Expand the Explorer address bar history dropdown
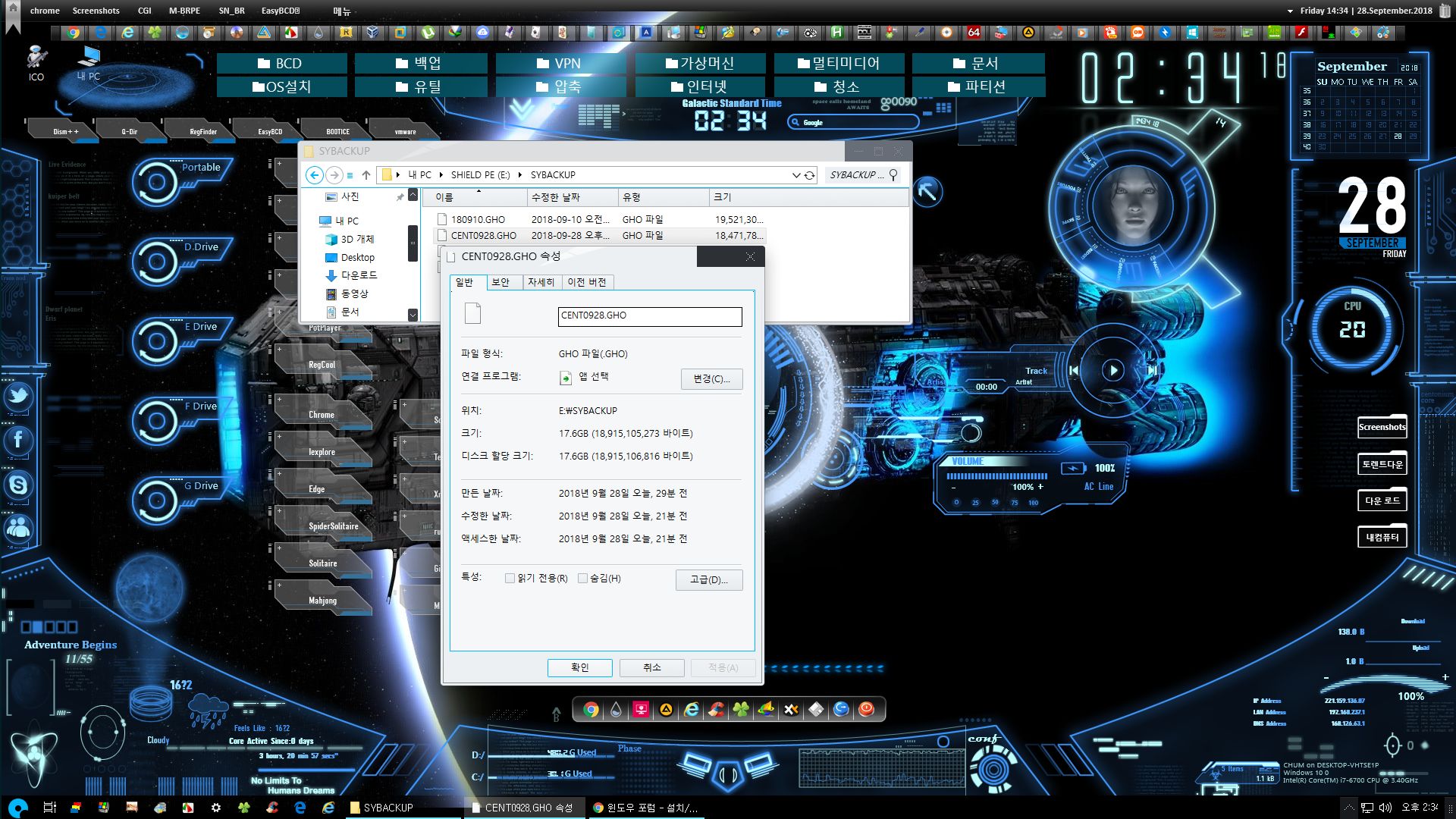Viewport: 1456px width, 819px height. click(796, 175)
